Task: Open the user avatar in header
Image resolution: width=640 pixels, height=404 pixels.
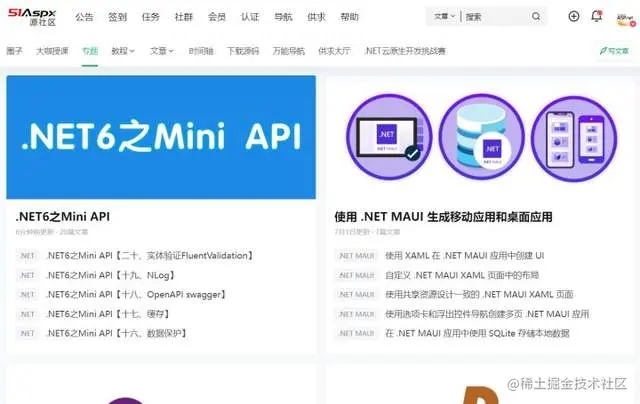Action: click(x=626, y=18)
